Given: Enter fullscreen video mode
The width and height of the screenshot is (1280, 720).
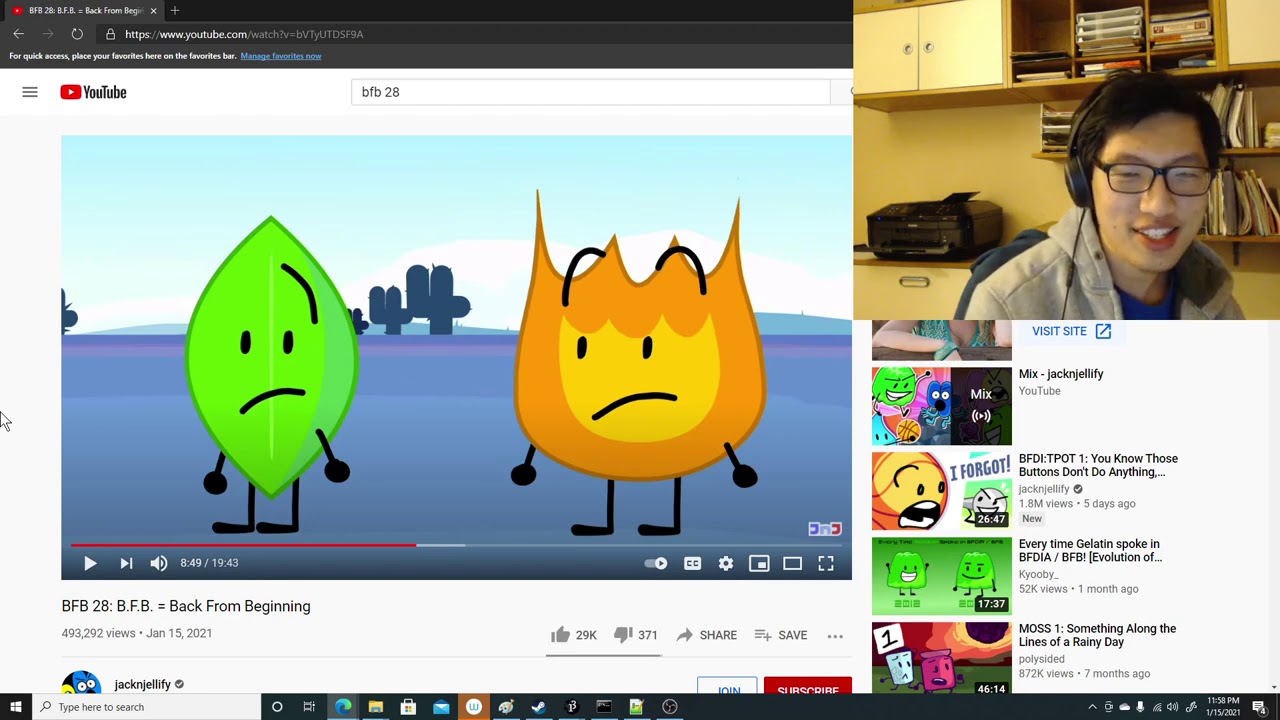Looking at the screenshot, I should point(826,564).
